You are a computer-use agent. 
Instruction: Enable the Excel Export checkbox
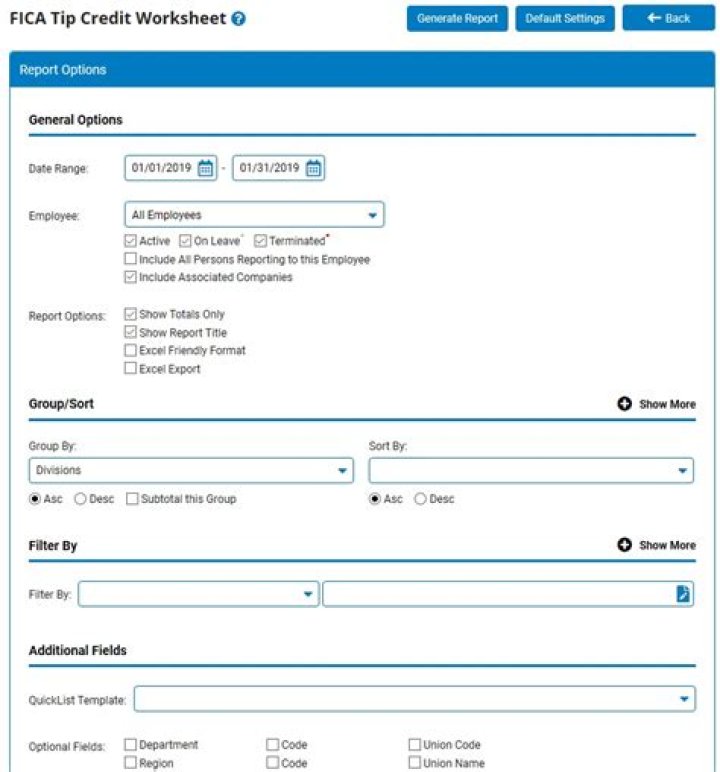pos(131,369)
